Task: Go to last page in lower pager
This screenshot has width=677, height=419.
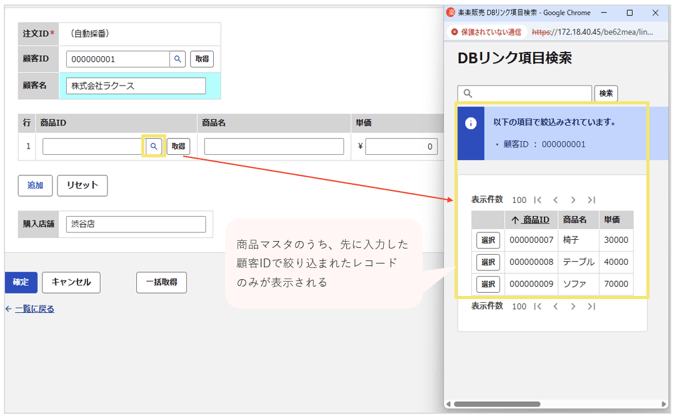Action: coord(592,307)
